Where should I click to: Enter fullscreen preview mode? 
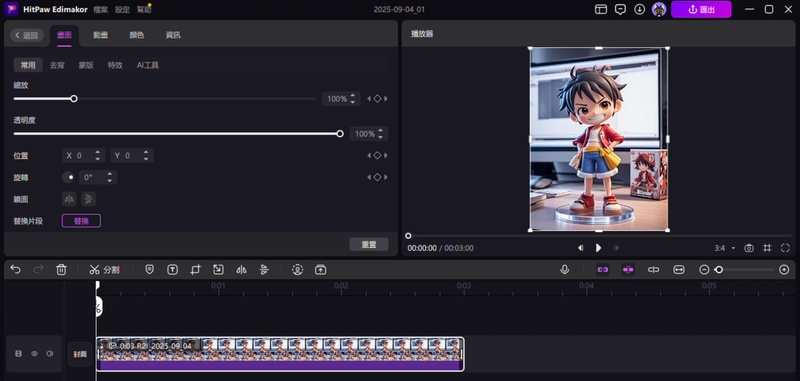(785, 248)
